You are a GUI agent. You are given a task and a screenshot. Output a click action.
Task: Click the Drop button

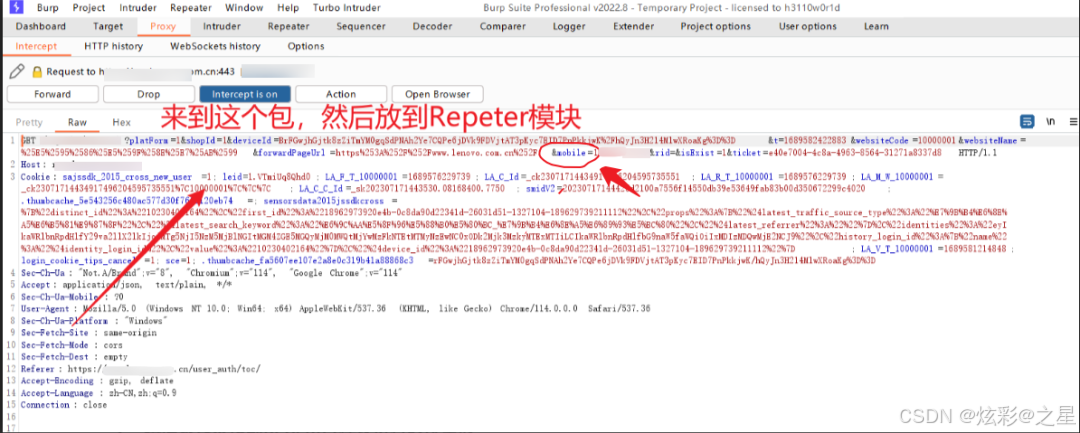pos(149,94)
